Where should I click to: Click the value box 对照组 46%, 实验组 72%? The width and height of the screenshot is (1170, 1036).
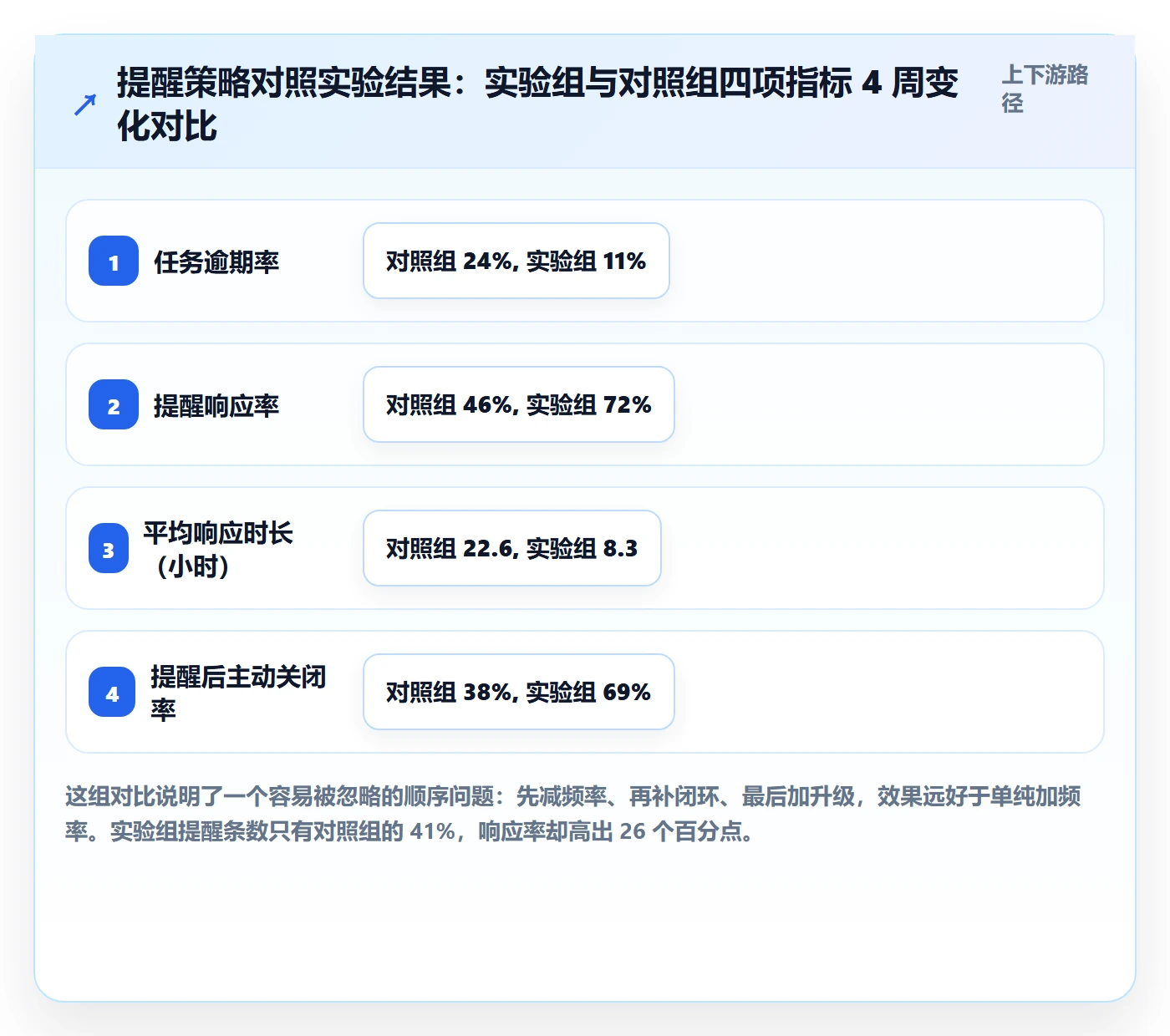[519, 404]
